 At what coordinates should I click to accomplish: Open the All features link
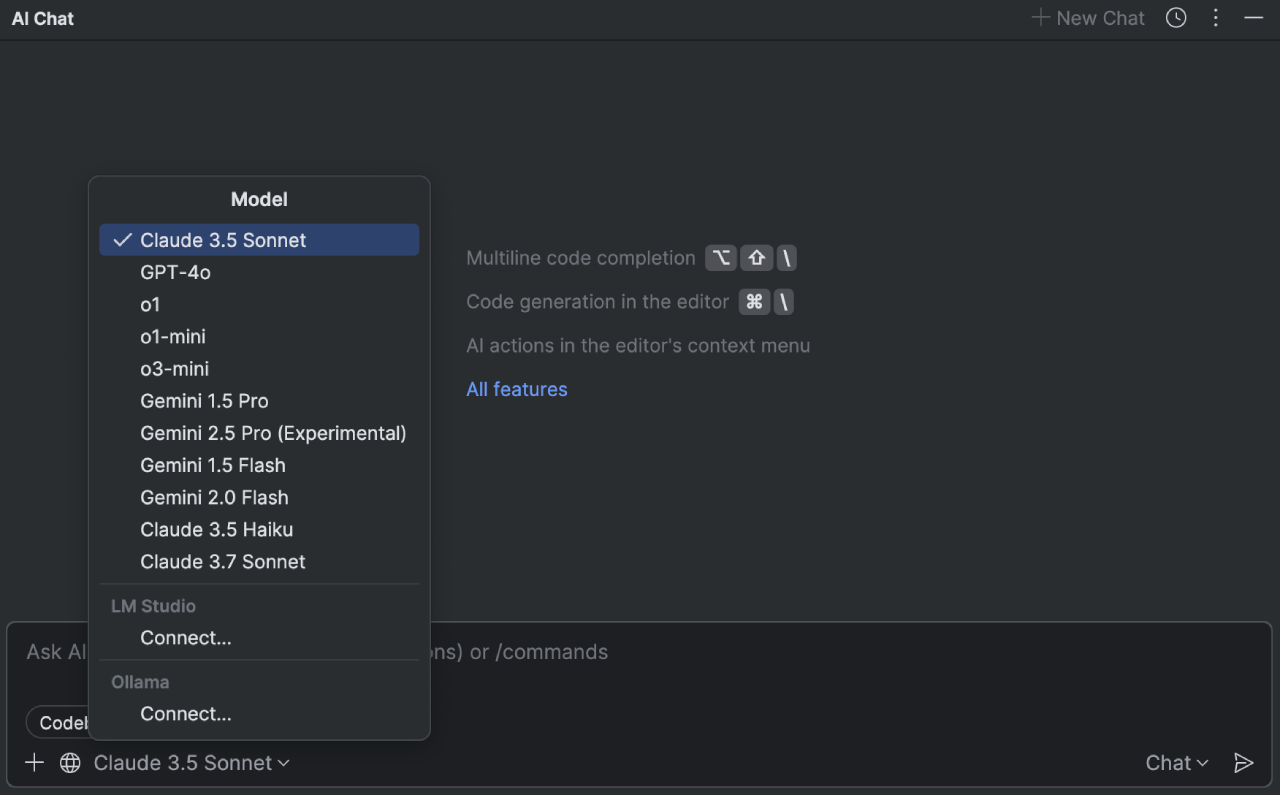[516, 389]
